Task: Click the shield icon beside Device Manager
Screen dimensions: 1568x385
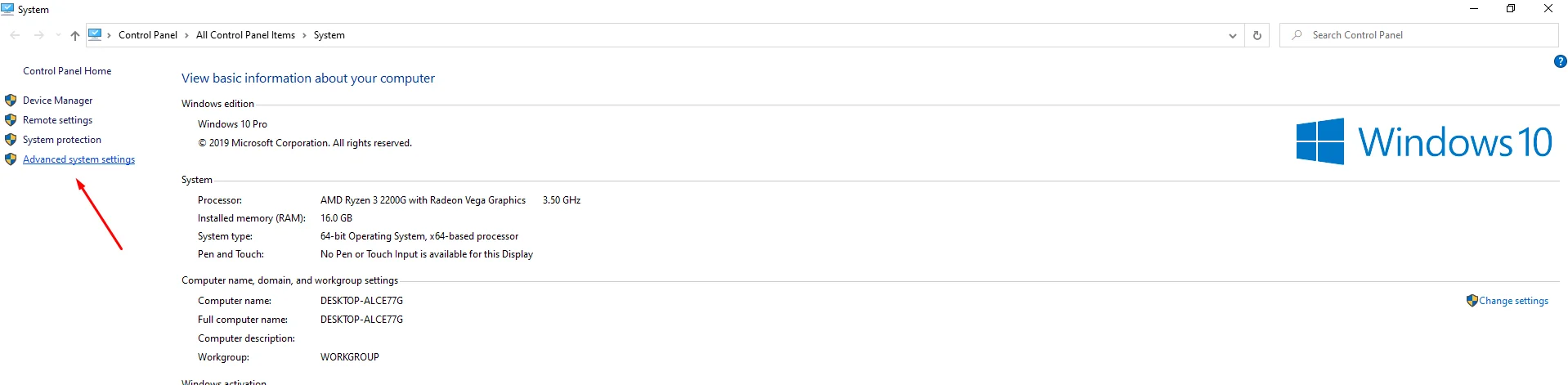Action: (x=11, y=101)
